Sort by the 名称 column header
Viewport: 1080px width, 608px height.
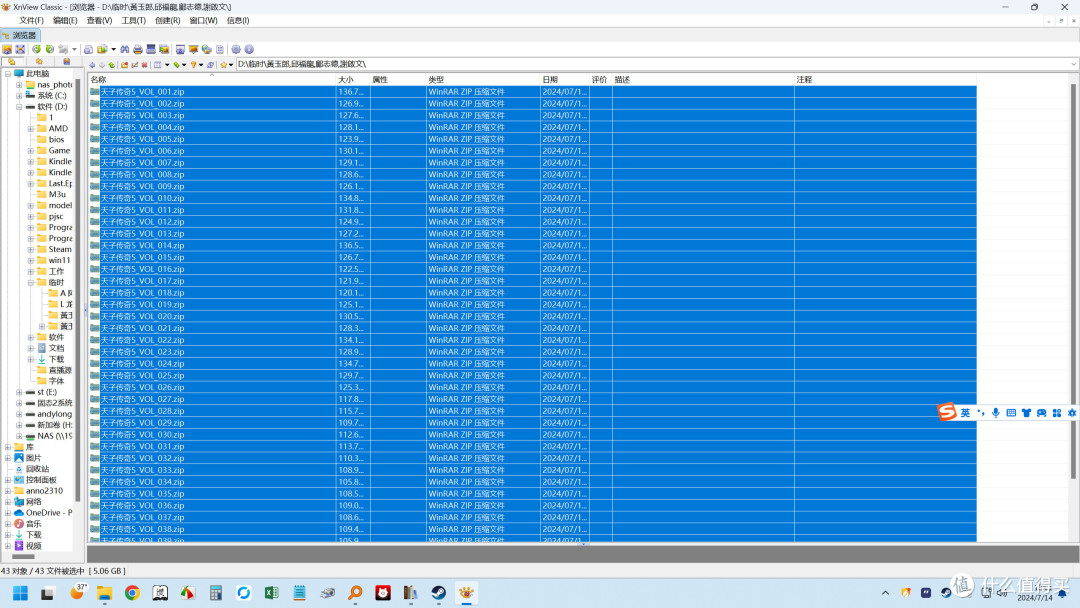click(211, 80)
